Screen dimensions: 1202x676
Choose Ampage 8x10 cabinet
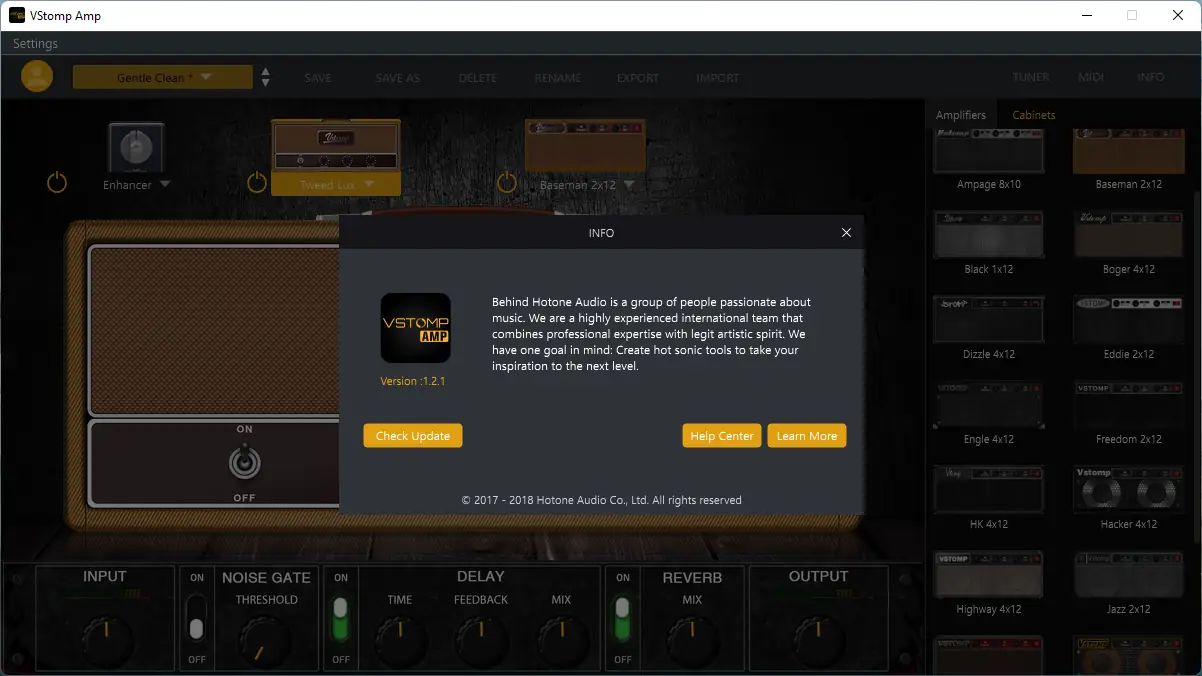989,152
